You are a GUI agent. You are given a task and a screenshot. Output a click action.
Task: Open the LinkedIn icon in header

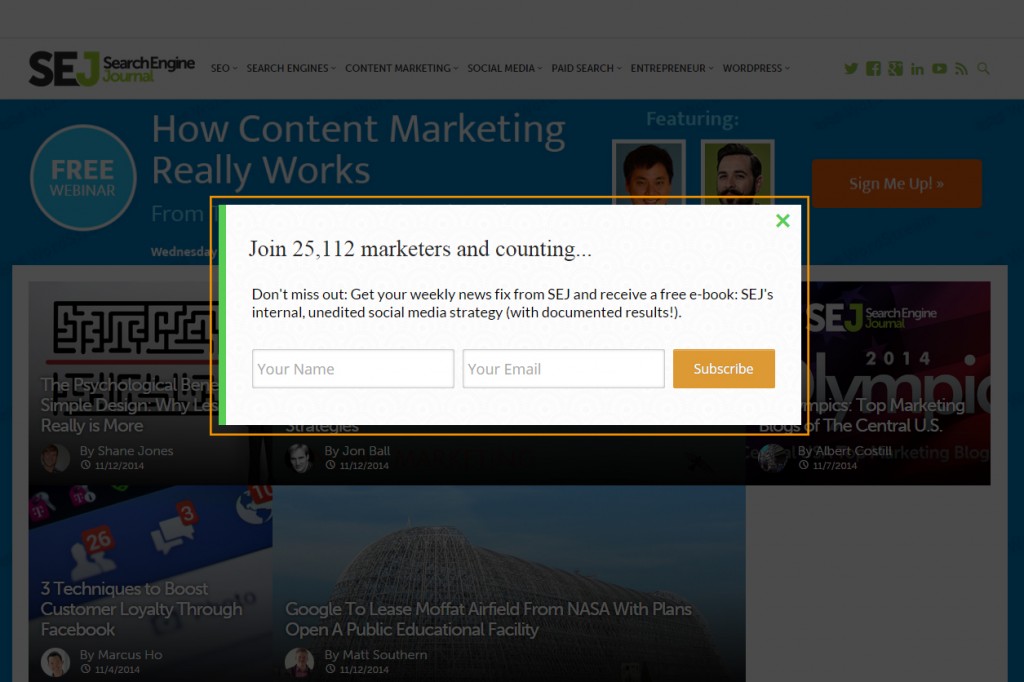tap(917, 69)
